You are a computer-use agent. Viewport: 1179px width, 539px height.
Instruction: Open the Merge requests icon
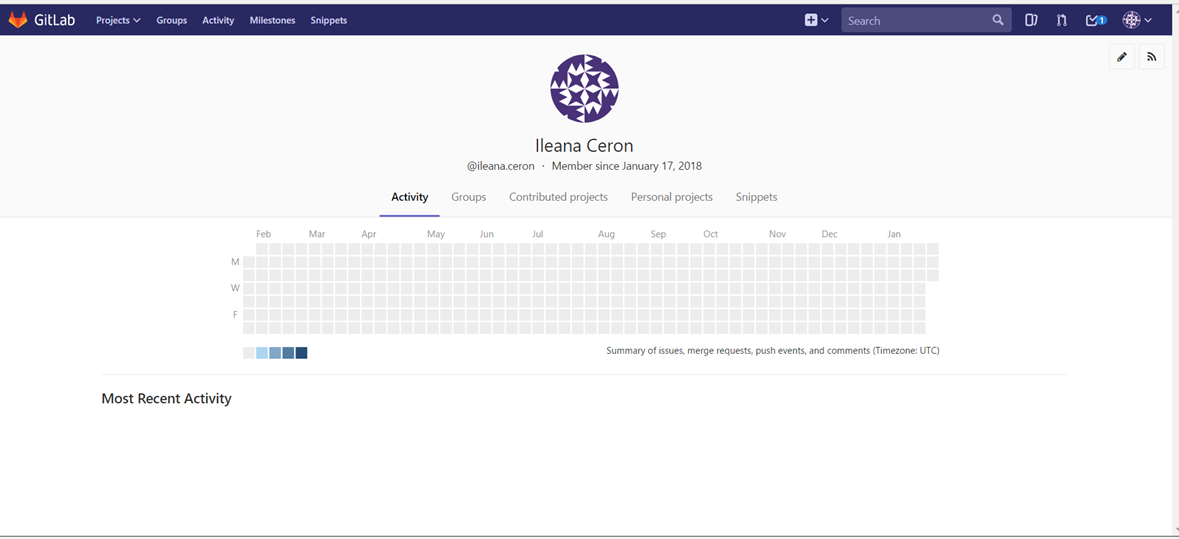tap(1062, 20)
